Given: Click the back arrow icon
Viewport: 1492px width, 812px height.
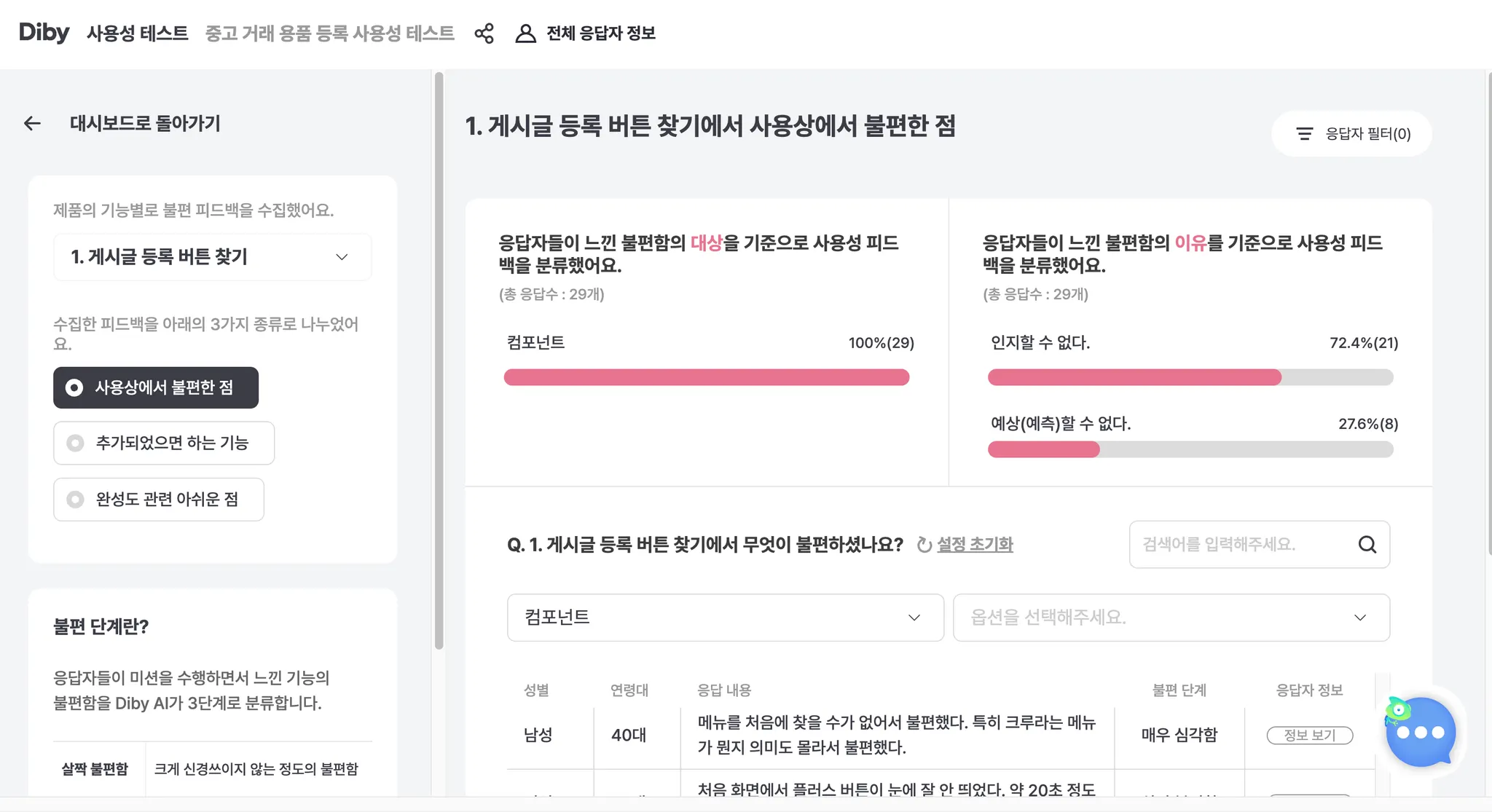Looking at the screenshot, I should coord(32,124).
